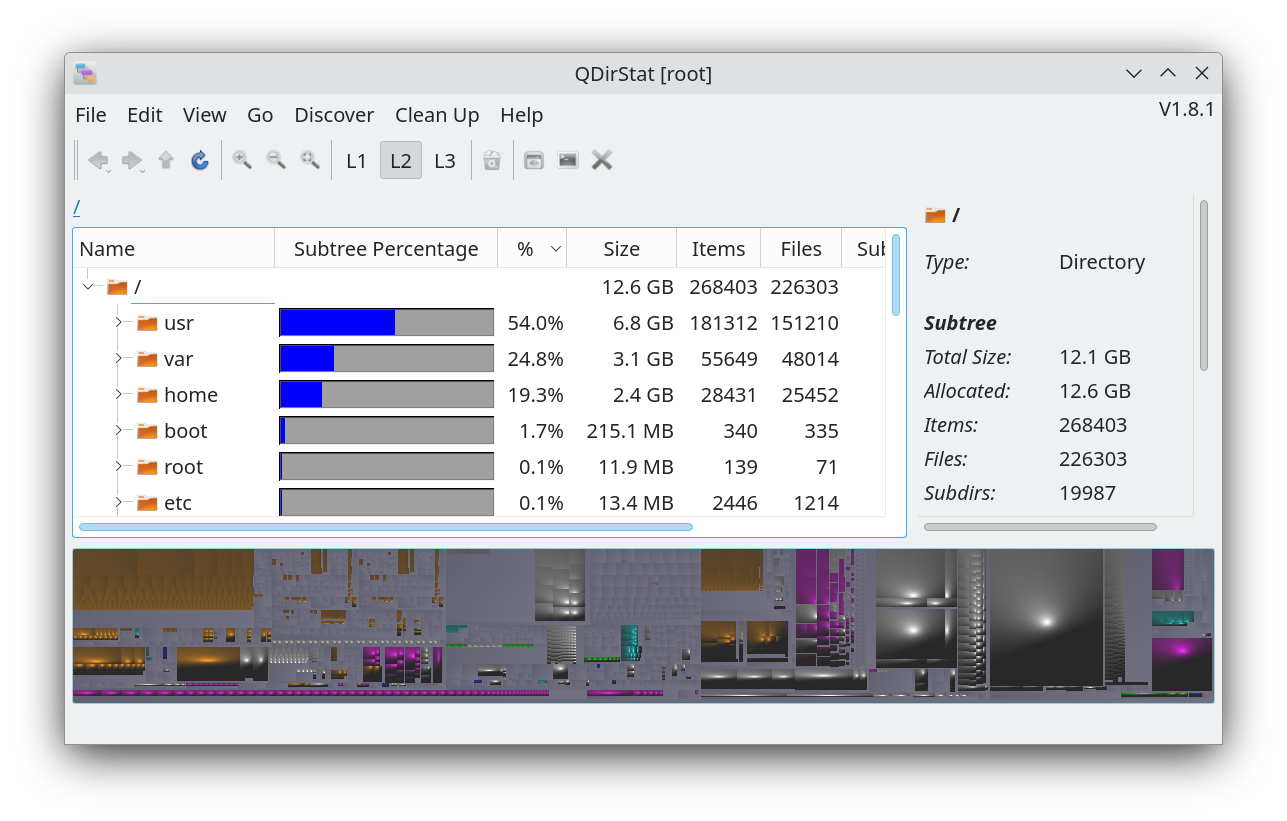Screen dimensions: 1287x821
Task: Click the '12.1 GB' Total Size value
Action: pos(1095,357)
